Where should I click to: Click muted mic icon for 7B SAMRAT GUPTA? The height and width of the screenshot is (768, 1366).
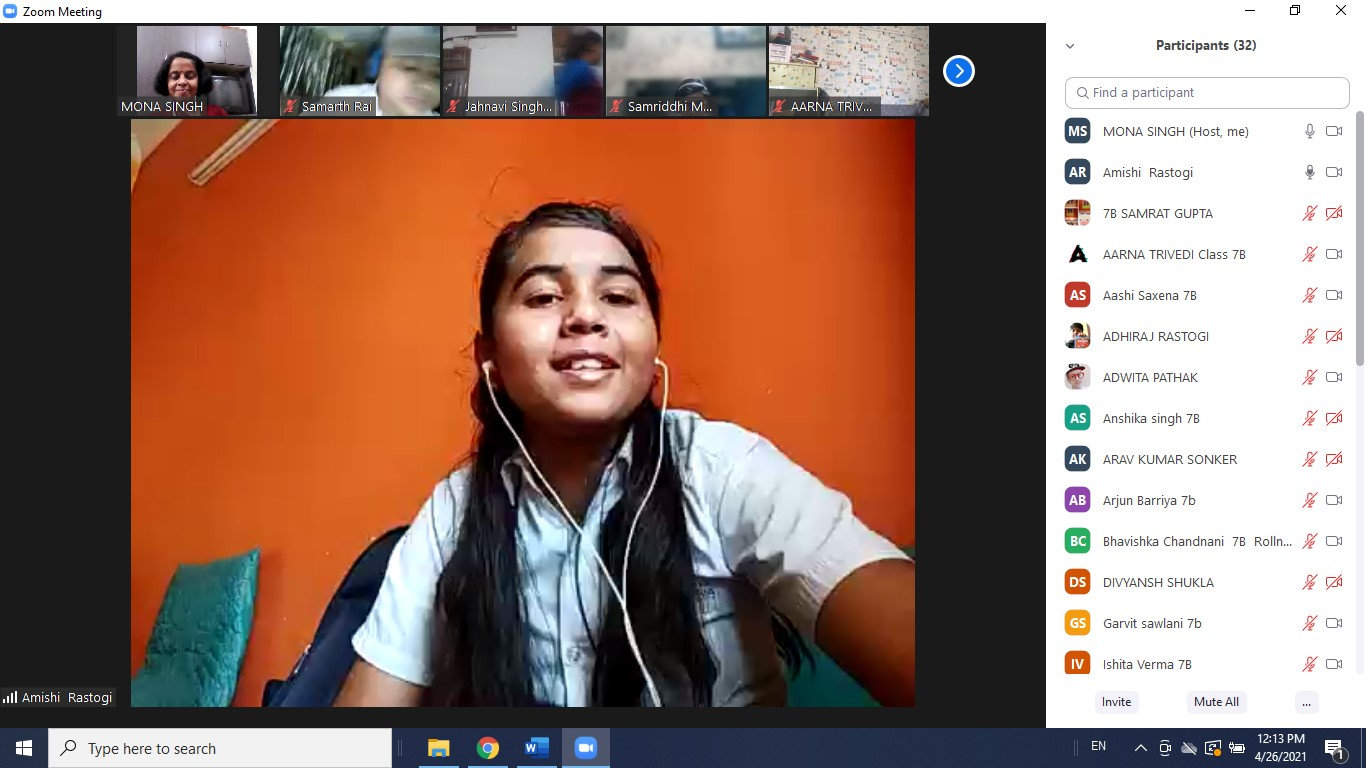1309,213
